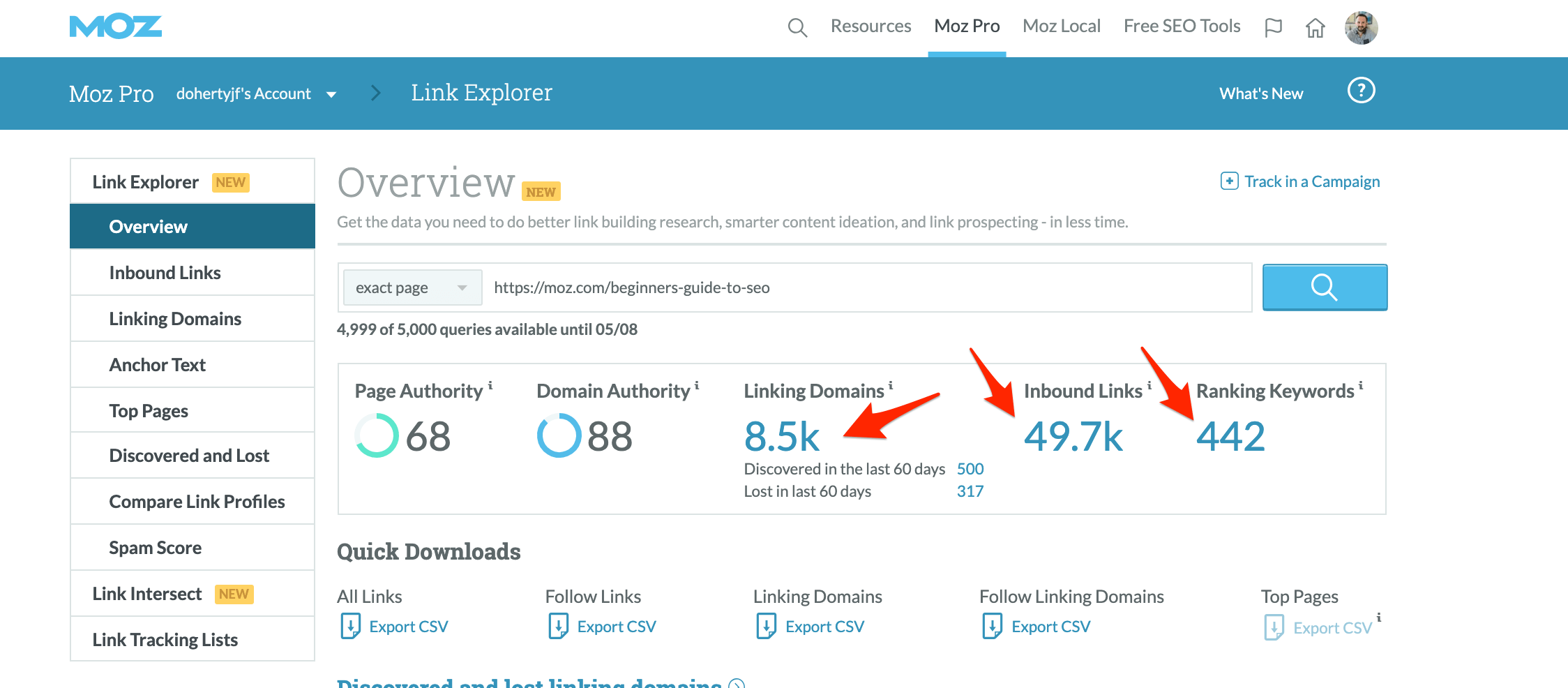Export CSV for Linking Domains
This screenshot has width=1568, height=688.
824,627
